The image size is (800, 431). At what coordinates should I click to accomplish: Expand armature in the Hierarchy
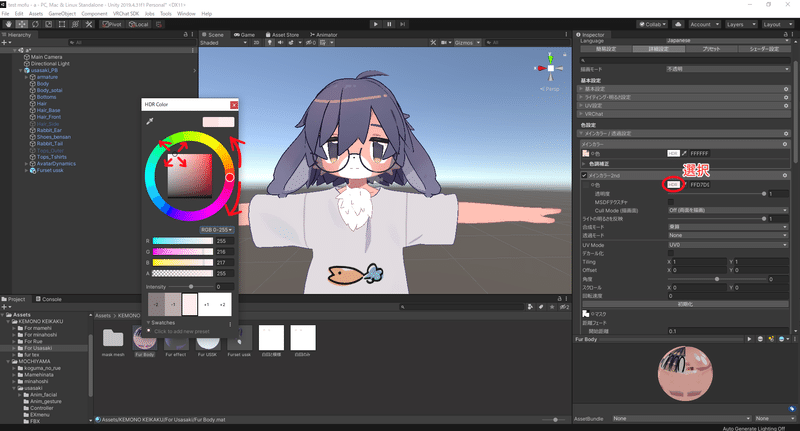(x=26, y=77)
